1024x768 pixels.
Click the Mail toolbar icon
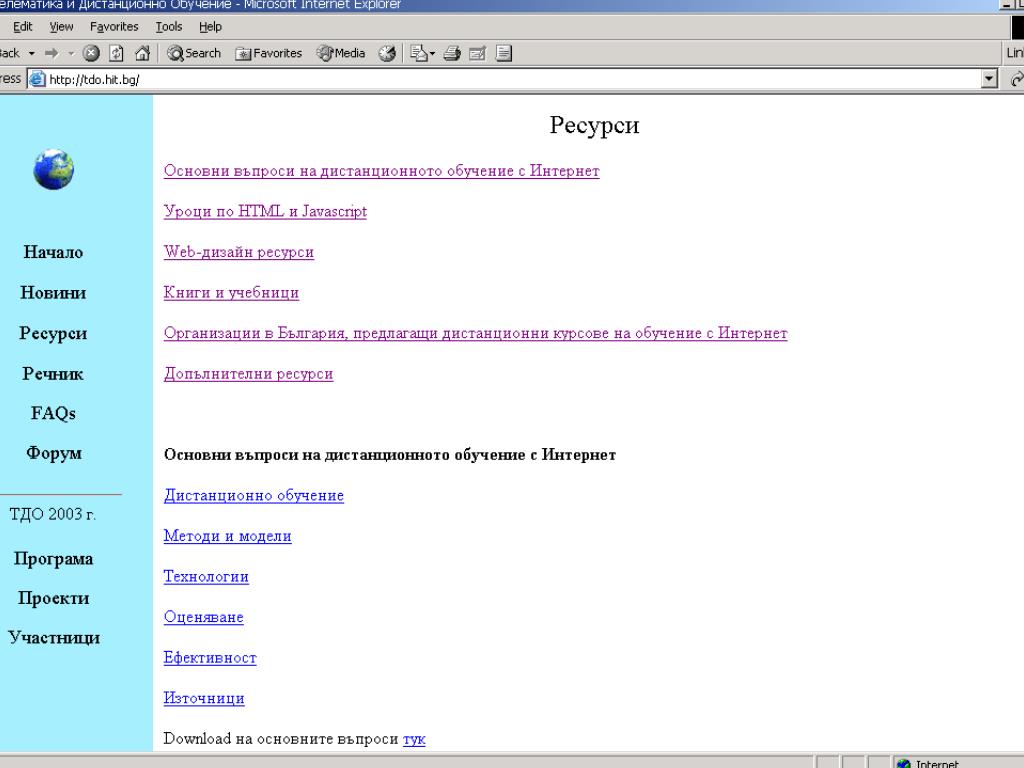tap(419, 54)
